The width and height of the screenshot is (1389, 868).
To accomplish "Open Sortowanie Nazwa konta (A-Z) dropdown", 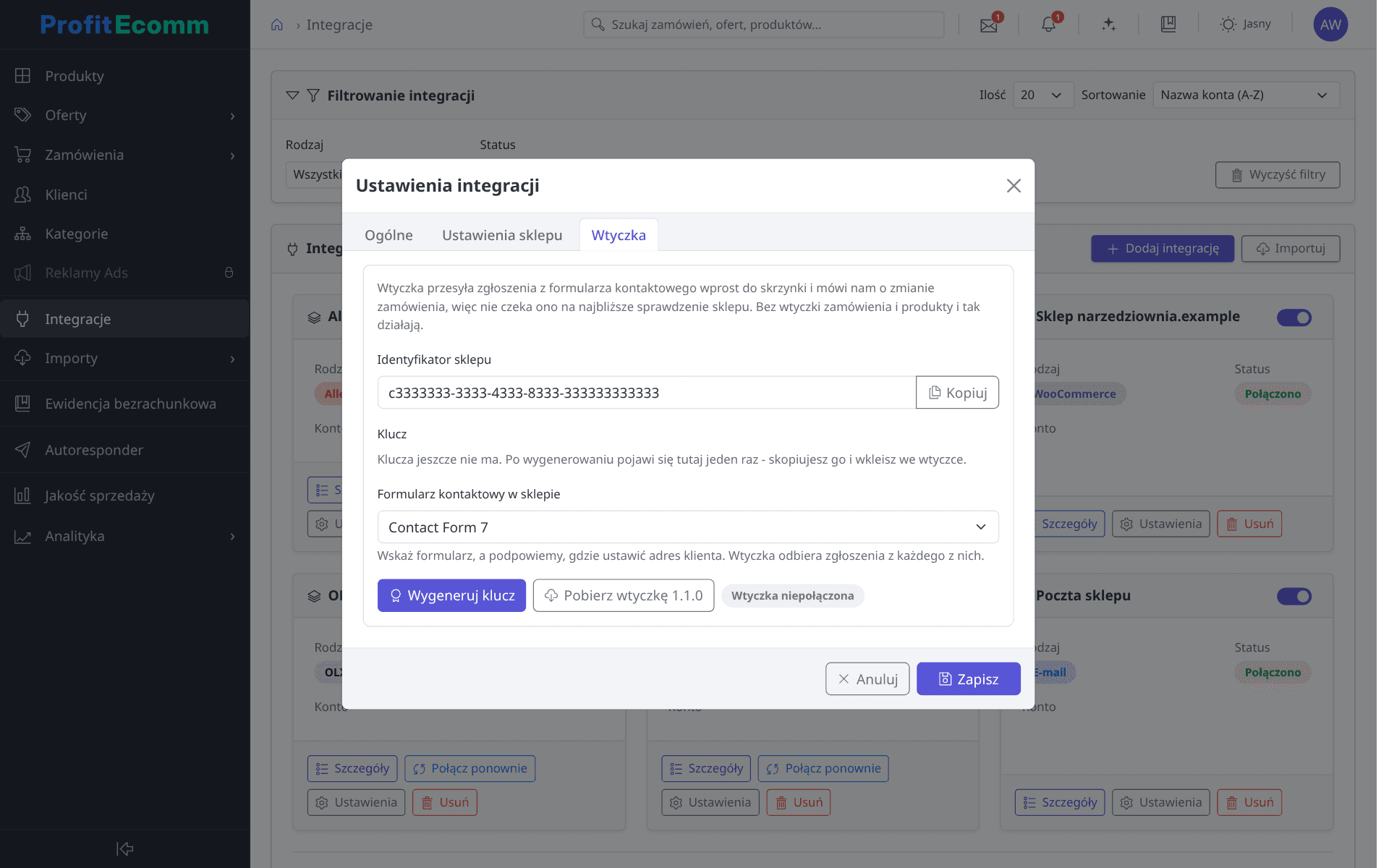I will point(1246,95).
